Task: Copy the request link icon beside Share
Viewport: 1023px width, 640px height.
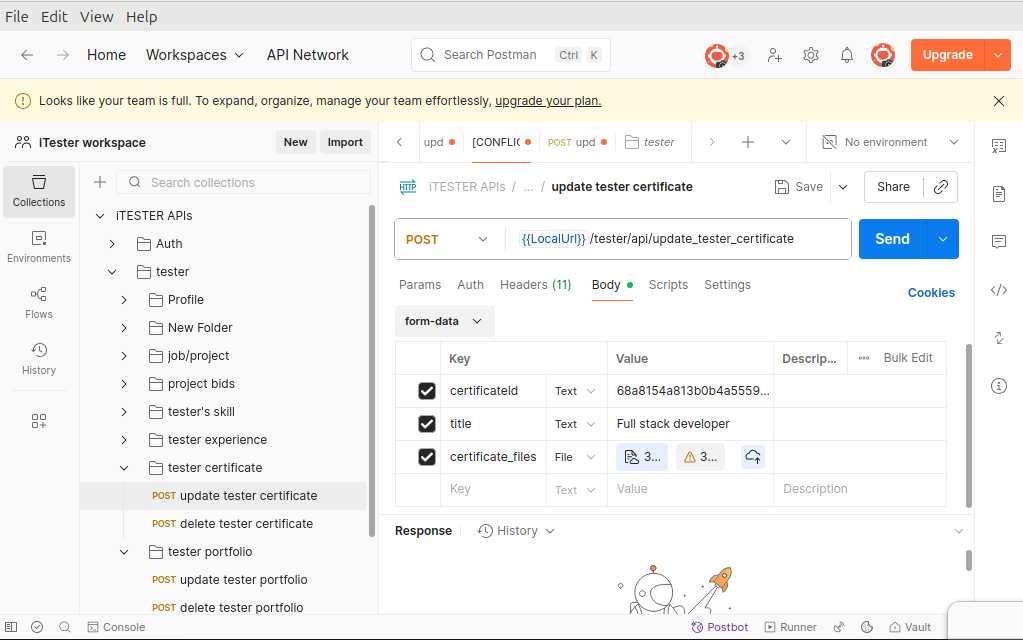Action: [940, 187]
